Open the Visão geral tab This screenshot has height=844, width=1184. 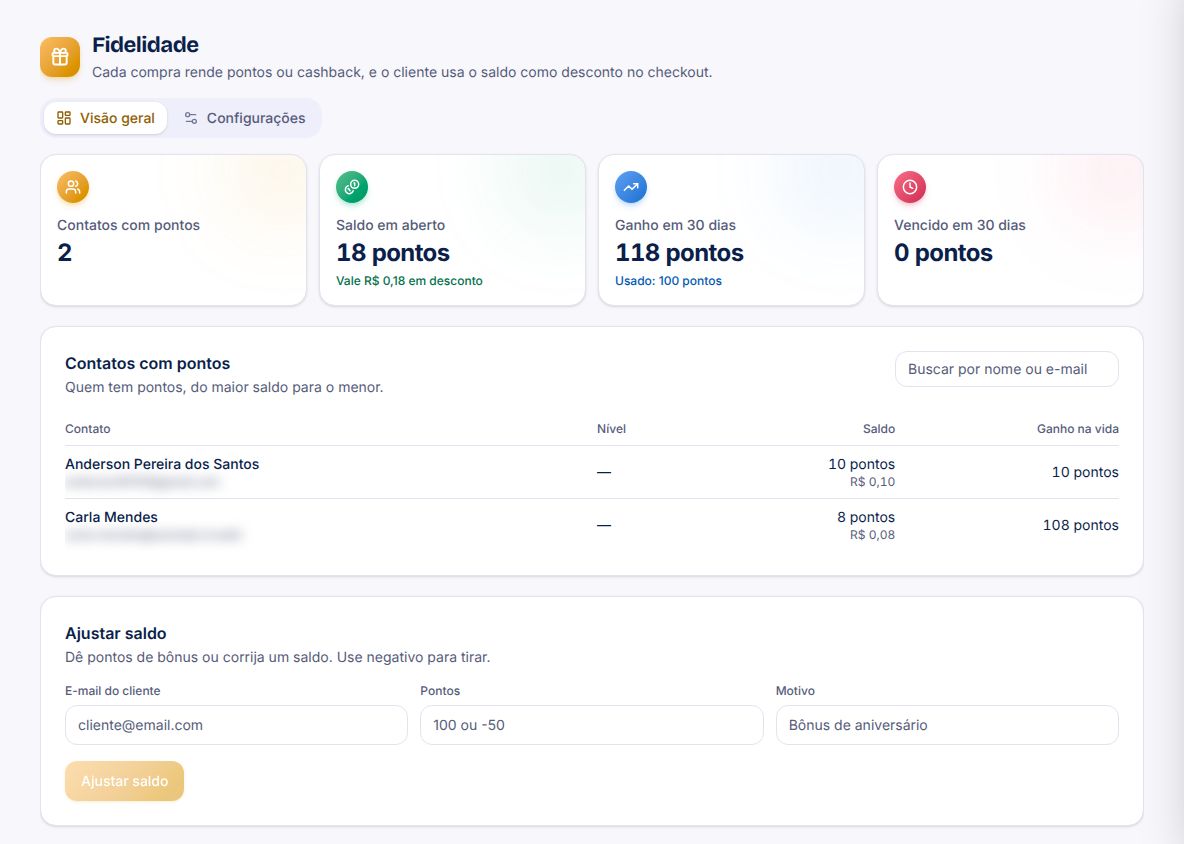pos(106,118)
